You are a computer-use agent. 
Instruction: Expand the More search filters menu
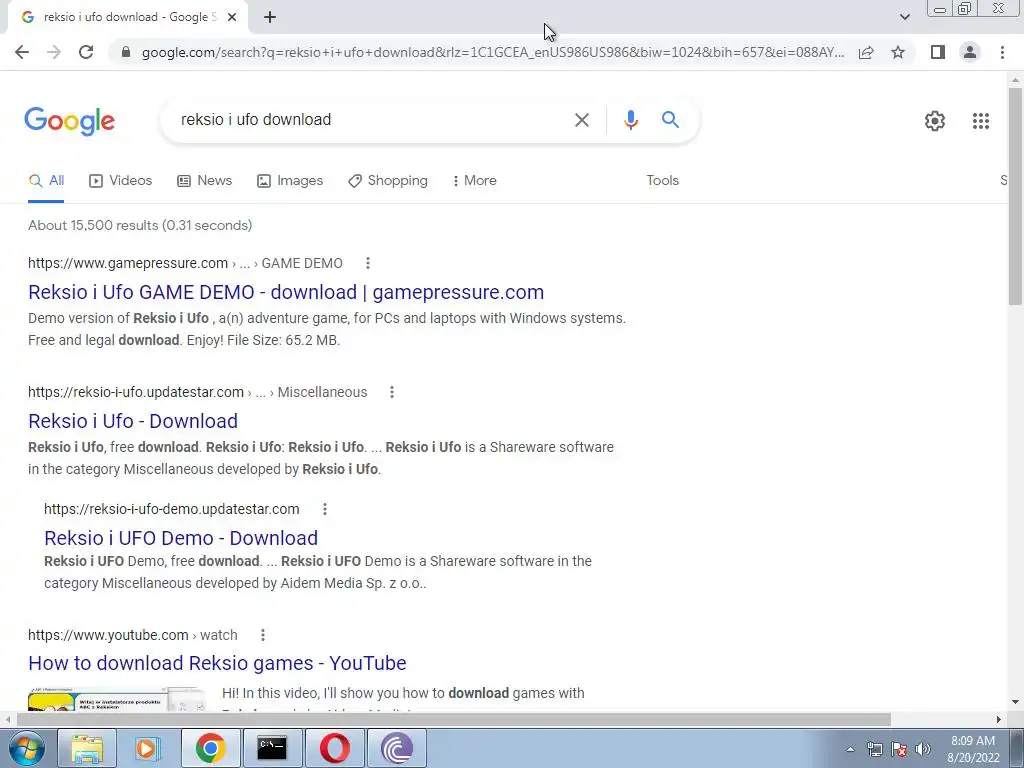pos(475,181)
